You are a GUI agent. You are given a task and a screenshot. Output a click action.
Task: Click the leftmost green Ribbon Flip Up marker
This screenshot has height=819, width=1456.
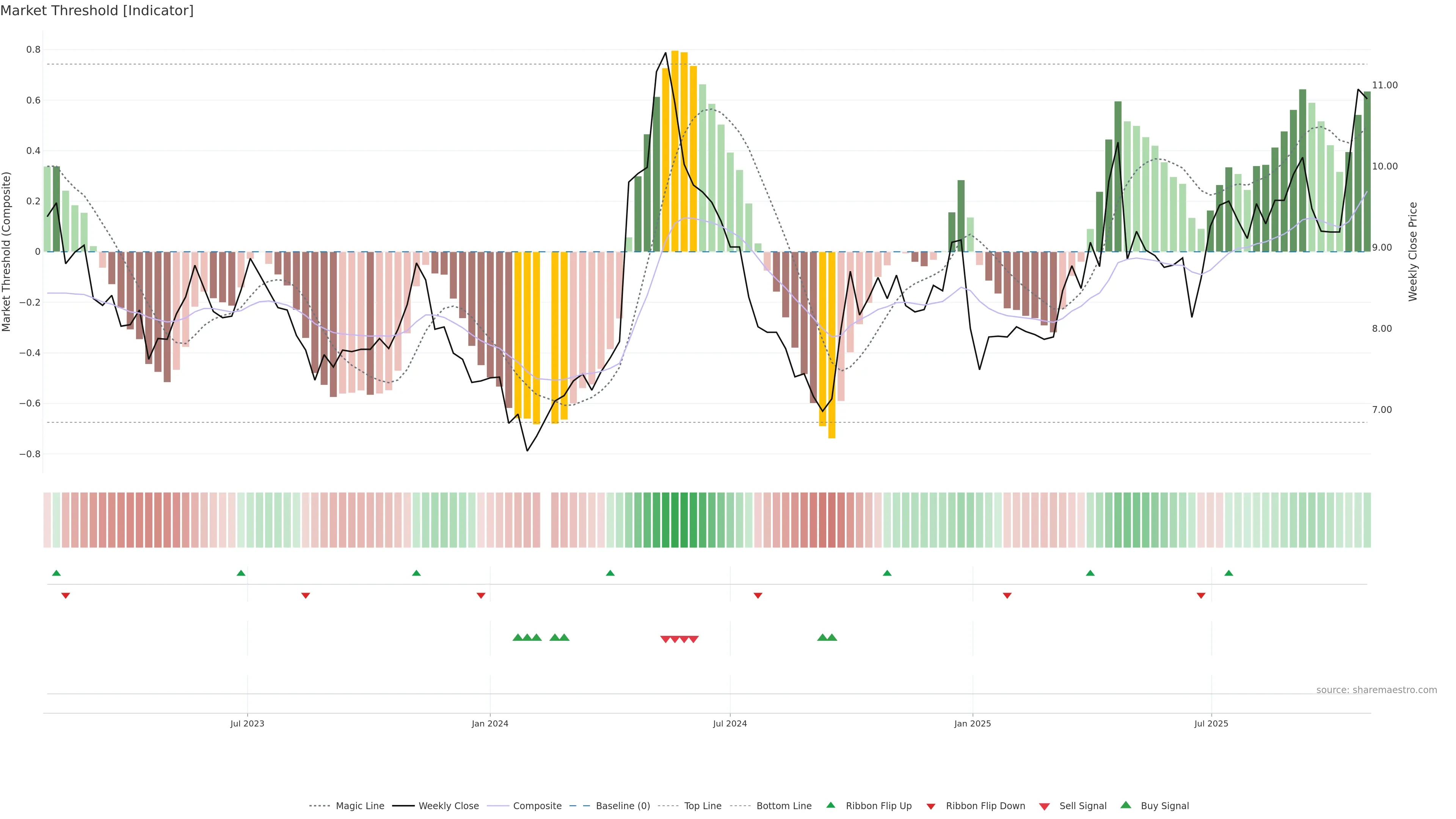pos(56,573)
